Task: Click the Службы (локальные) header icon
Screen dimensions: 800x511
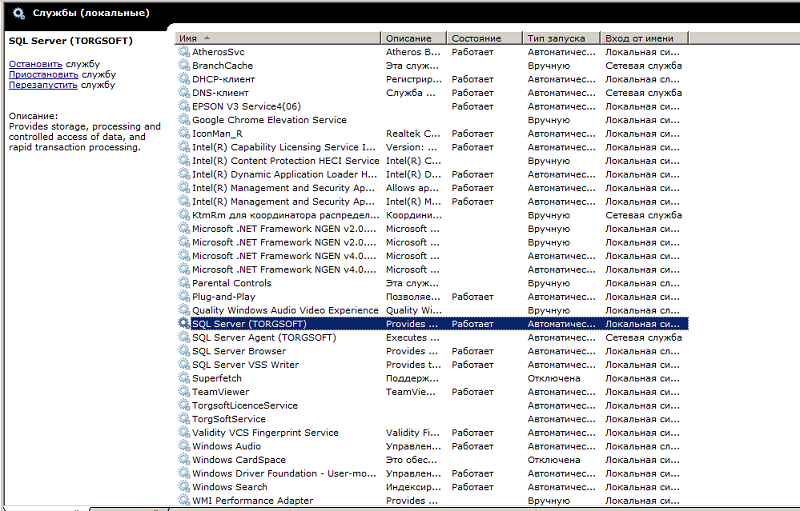Action: click(x=19, y=13)
